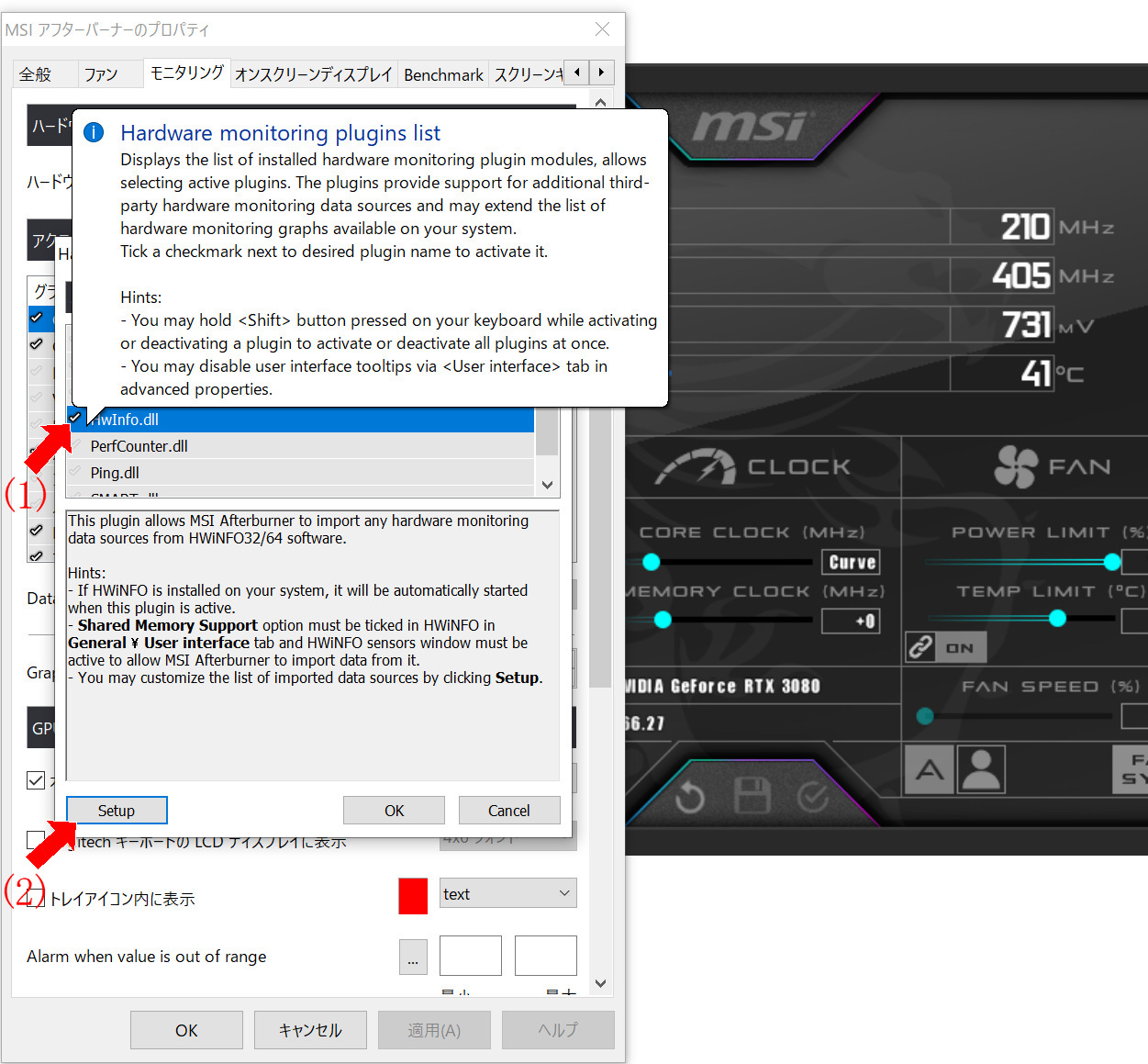The height and width of the screenshot is (1064, 1148).
Task: Click the plugin list scrollbar thumb
Action: 548,431
